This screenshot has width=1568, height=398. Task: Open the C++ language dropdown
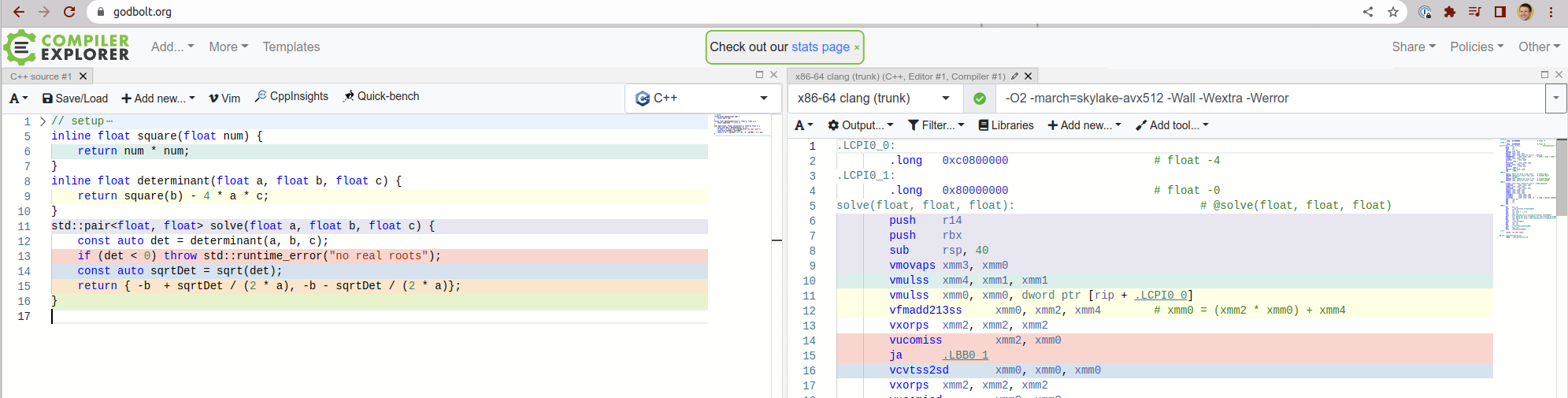(x=701, y=99)
